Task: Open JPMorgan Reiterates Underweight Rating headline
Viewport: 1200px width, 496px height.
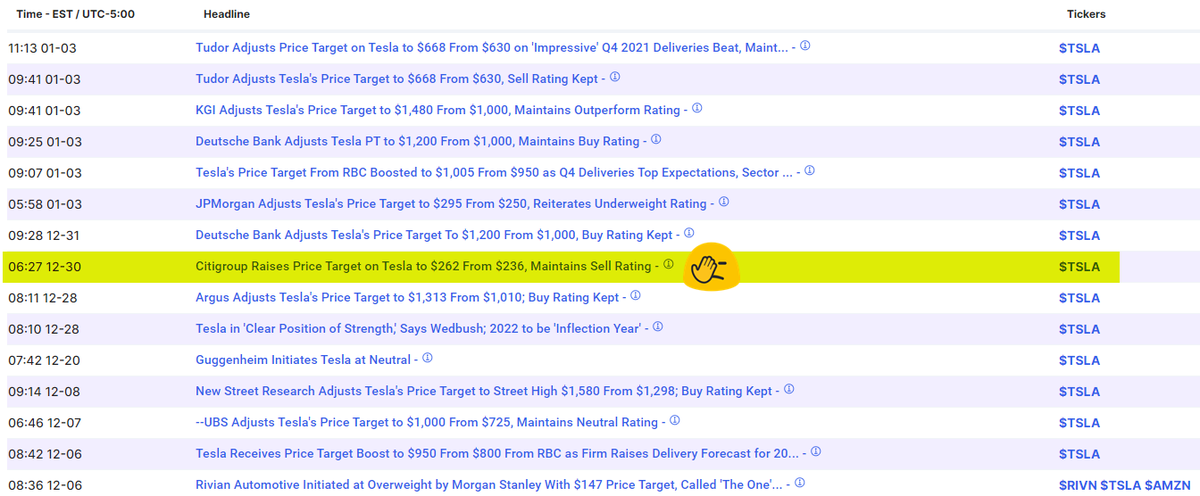Action: pos(451,203)
